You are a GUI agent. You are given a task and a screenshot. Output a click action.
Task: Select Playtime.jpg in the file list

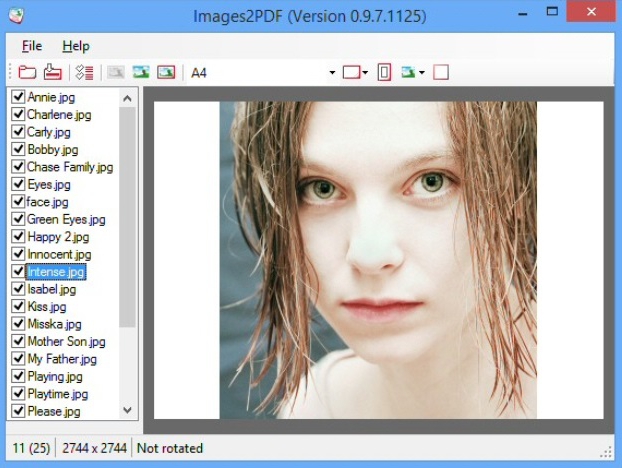(57, 394)
